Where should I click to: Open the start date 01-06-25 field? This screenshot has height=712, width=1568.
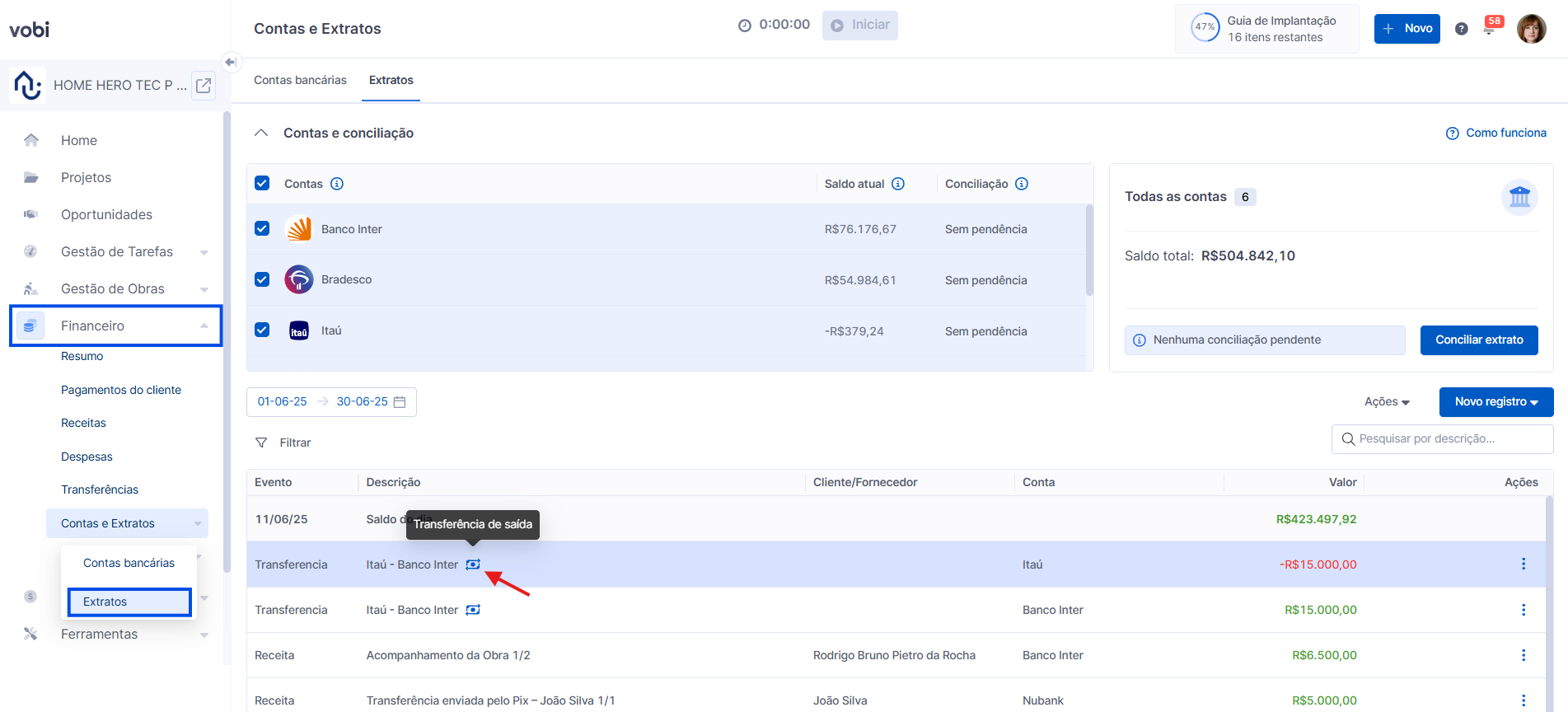[282, 402]
